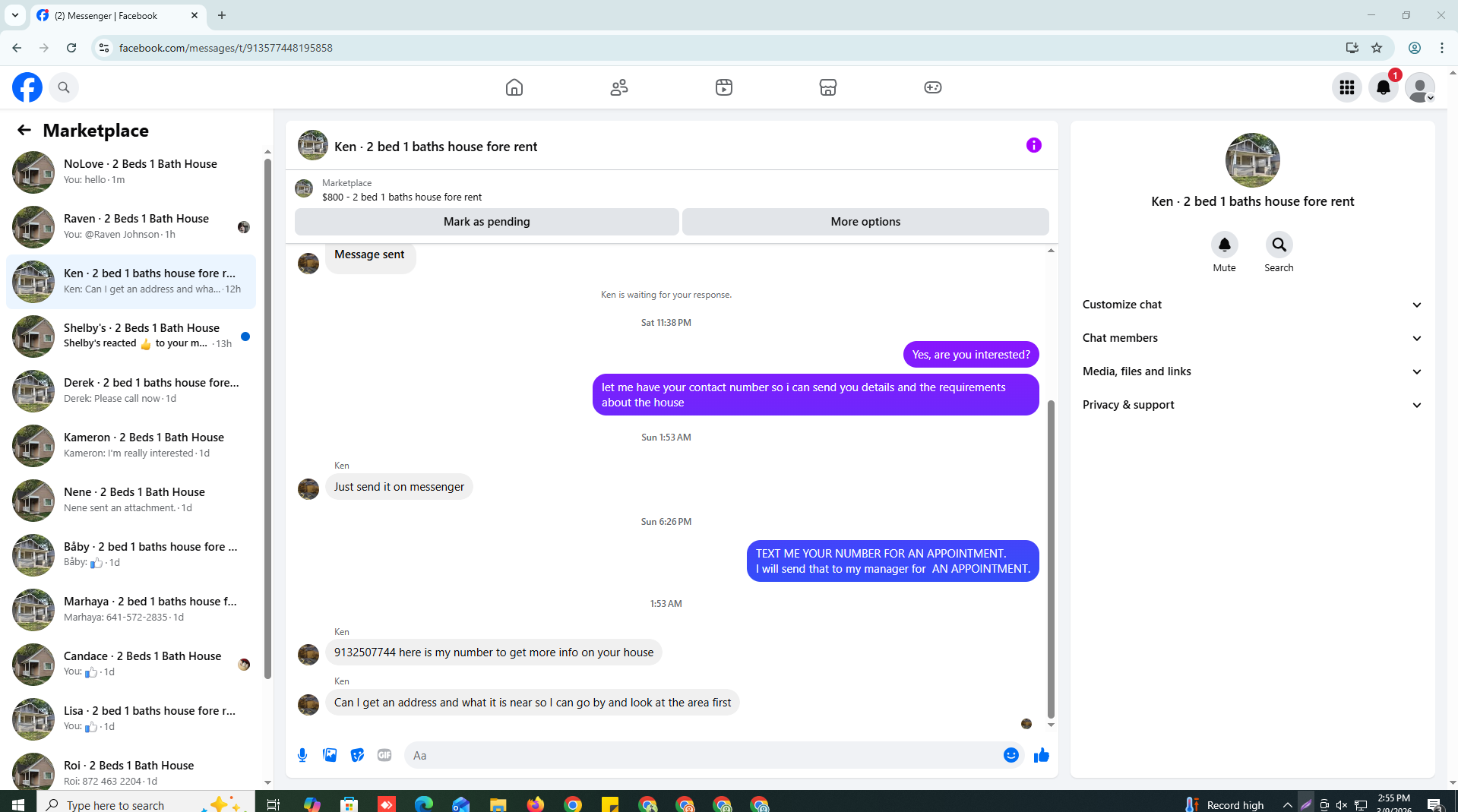Open Lisa 2 bed 1 baths chat
The height and width of the screenshot is (812, 1458).
[131, 719]
